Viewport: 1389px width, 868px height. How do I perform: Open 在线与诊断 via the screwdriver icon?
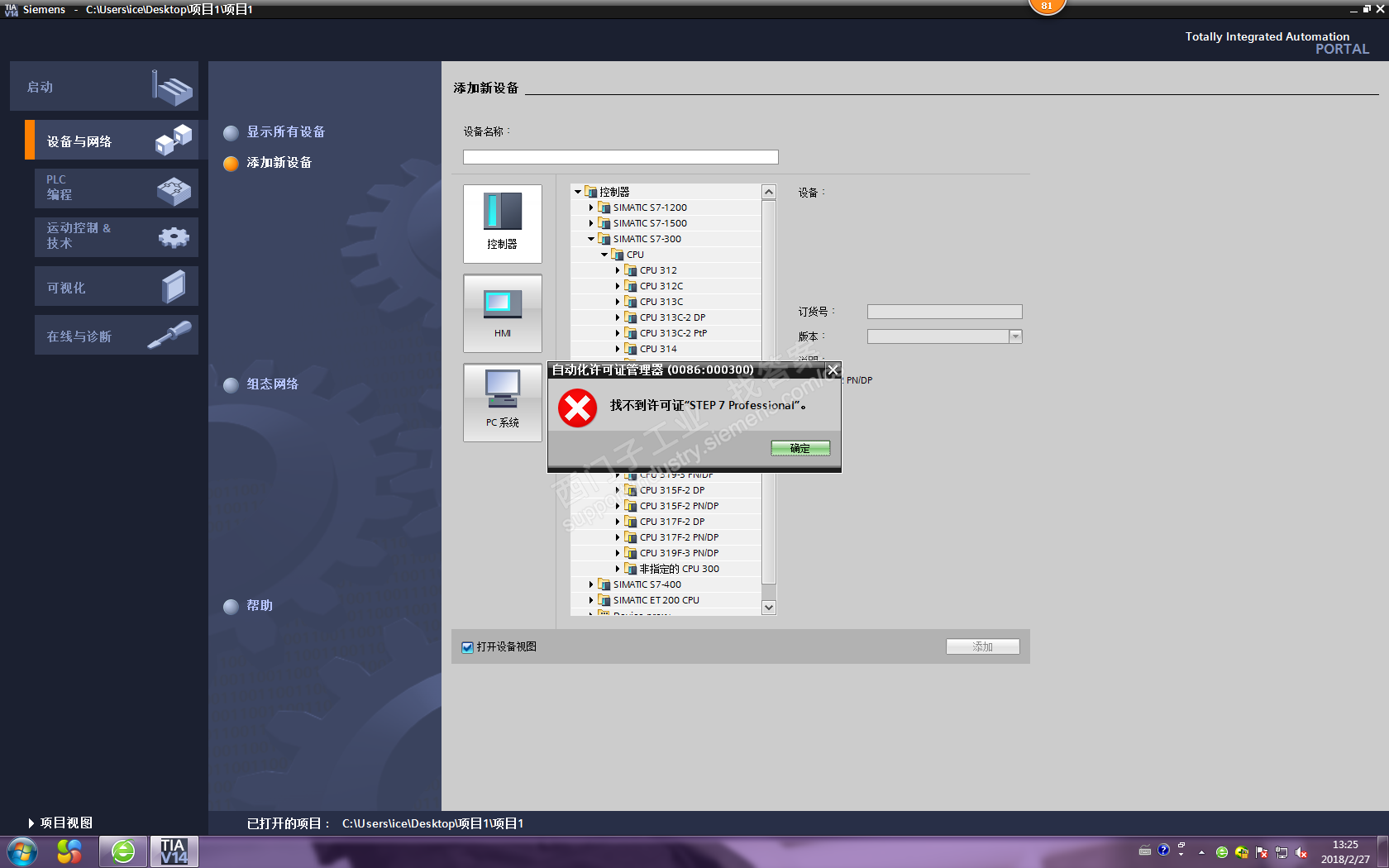coord(169,335)
